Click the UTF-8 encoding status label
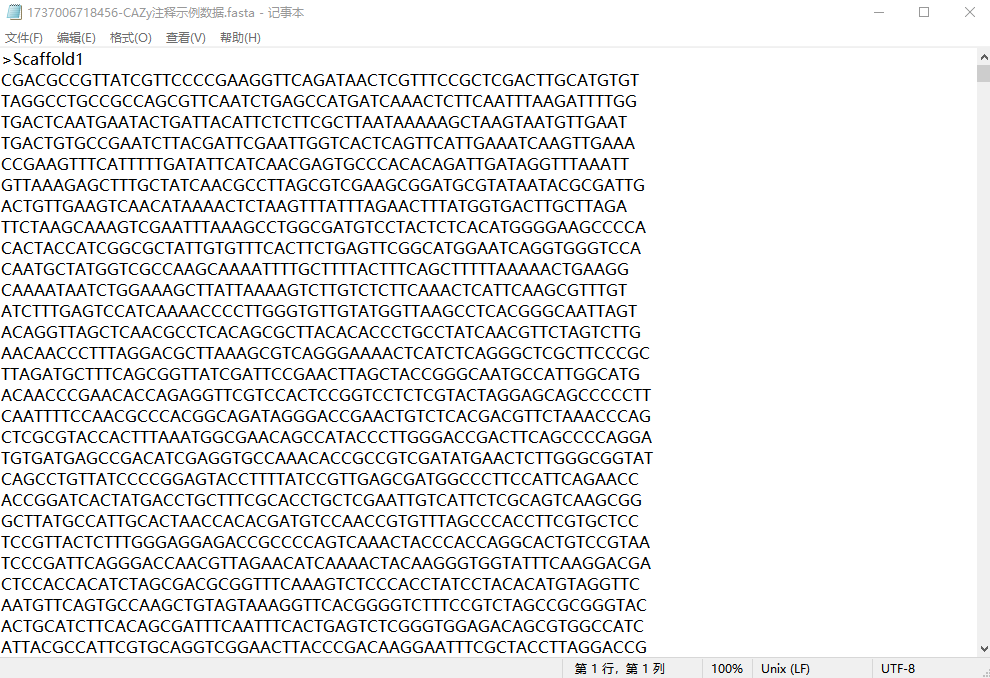This screenshot has height=678, width=990. [897, 669]
